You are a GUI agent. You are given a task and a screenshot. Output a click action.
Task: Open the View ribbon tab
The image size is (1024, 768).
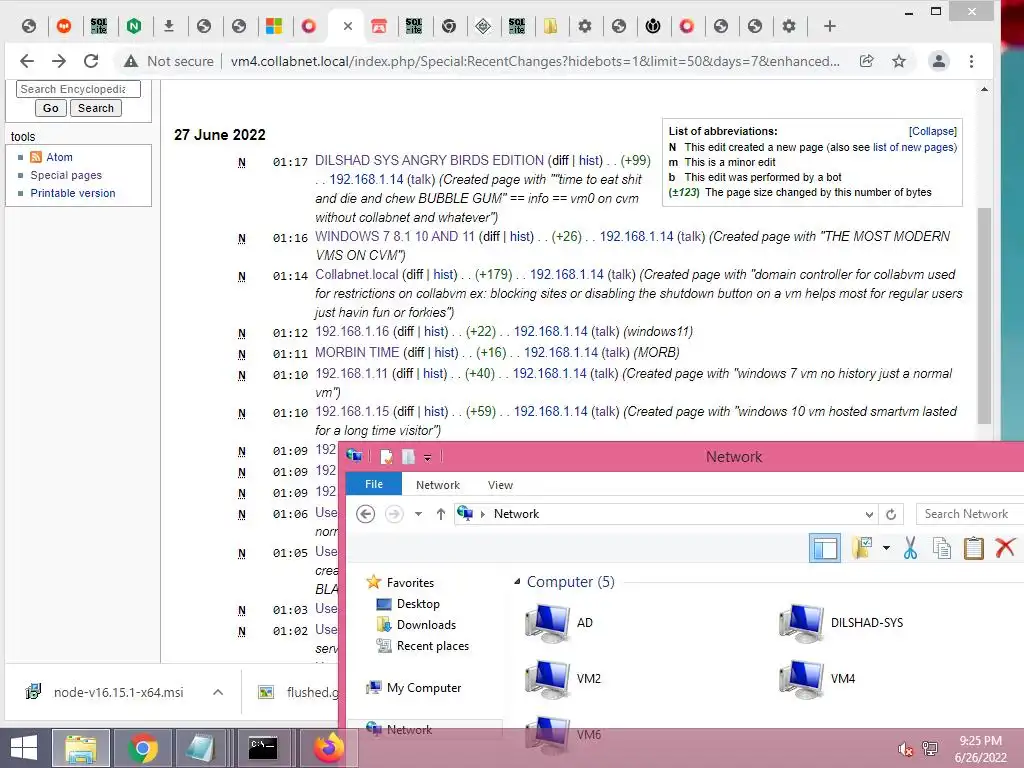[x=500, y=485]
